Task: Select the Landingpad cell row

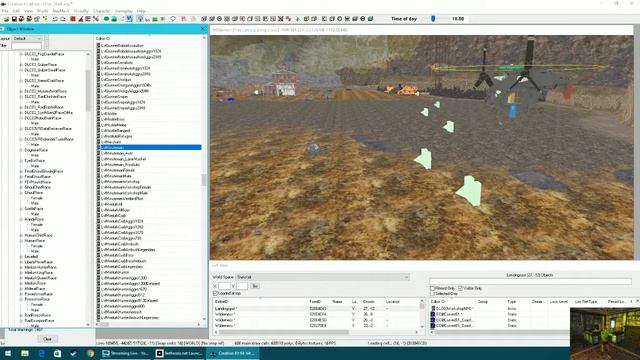Action: (x=316, y=309)
